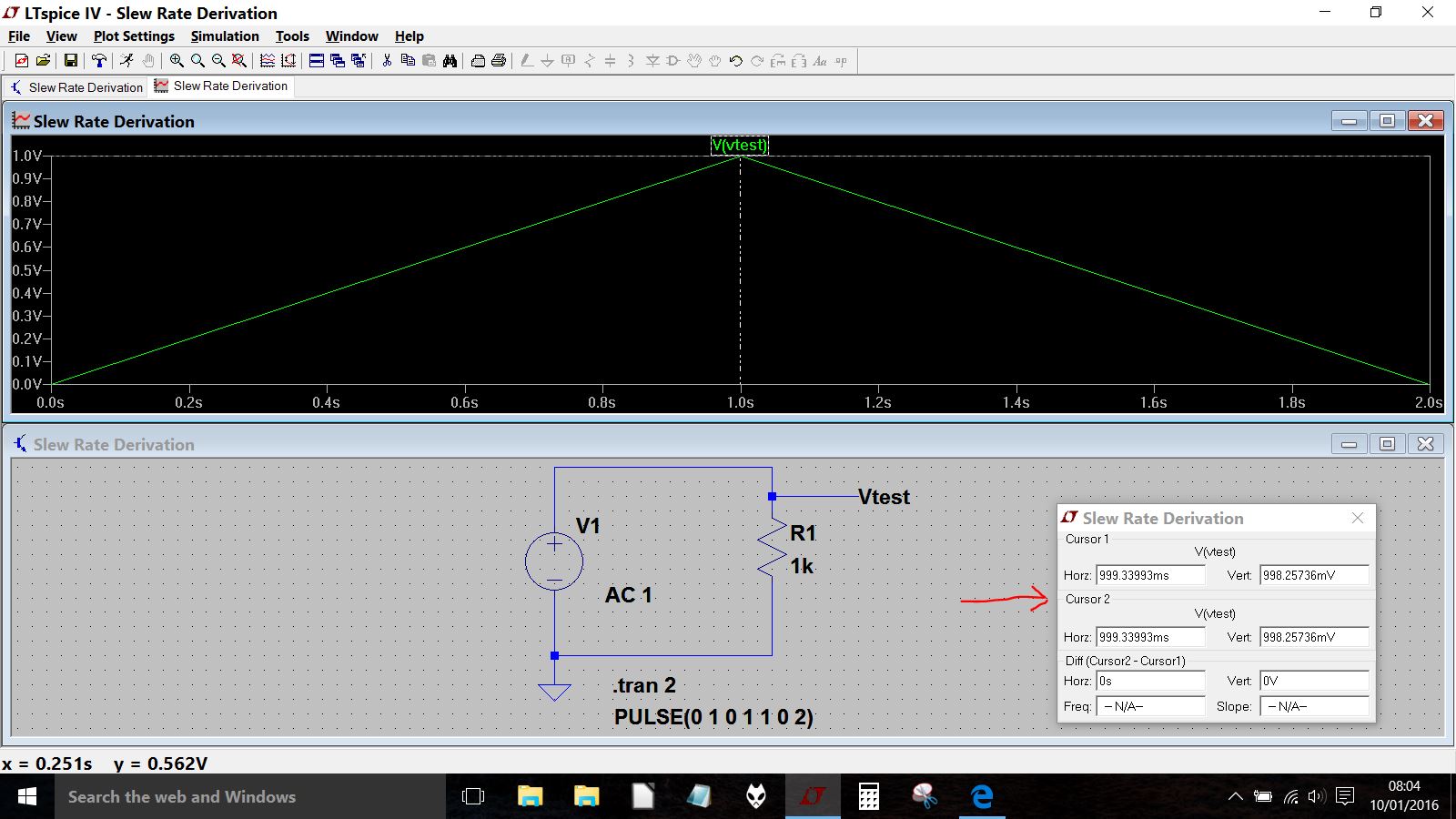Image resolution: width=1456 pixels, height=819 pixels.
Task: Click the Autorange plot icon
Action: click(288, 61)
